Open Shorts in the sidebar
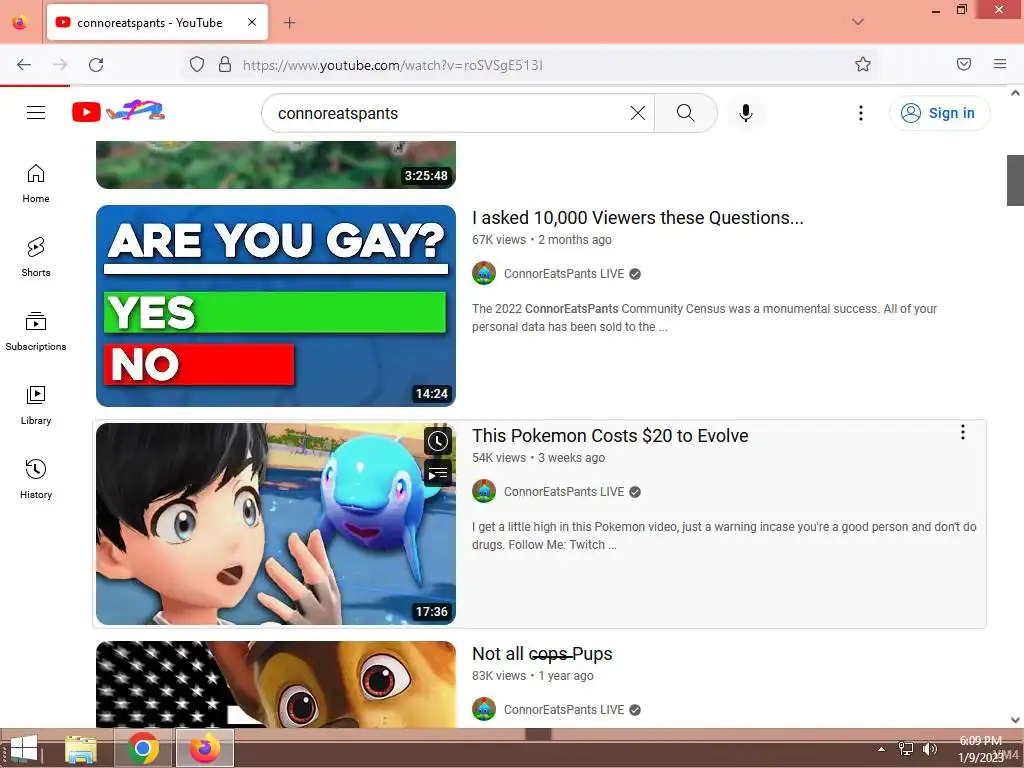Screen dimensions: 1024x768 36,257
